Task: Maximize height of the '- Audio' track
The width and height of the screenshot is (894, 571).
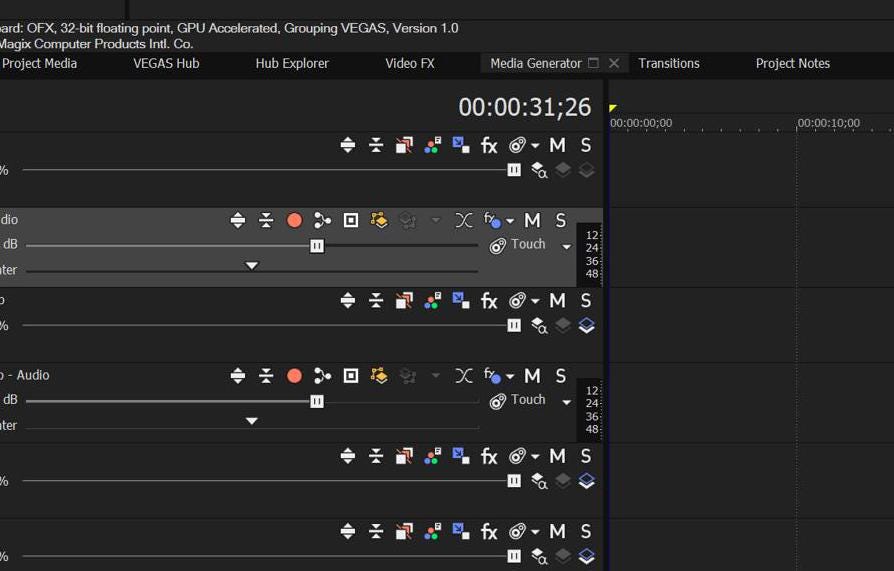Action: [x=238, y=375]
